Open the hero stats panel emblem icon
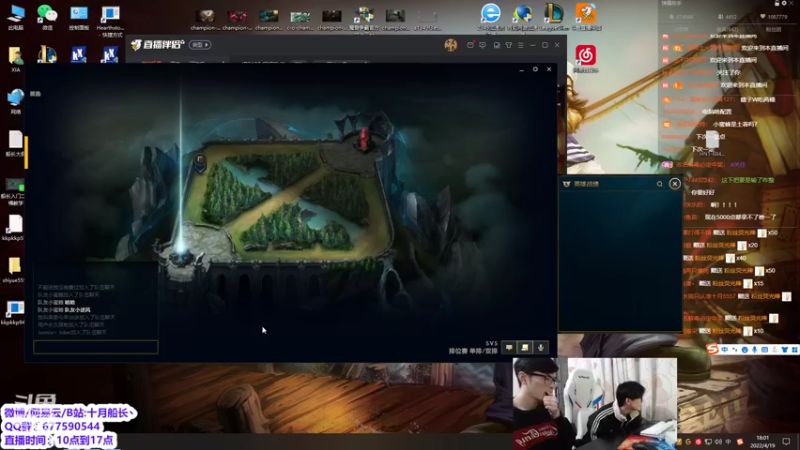The image size is (800, 450). (x=566, y=184)
